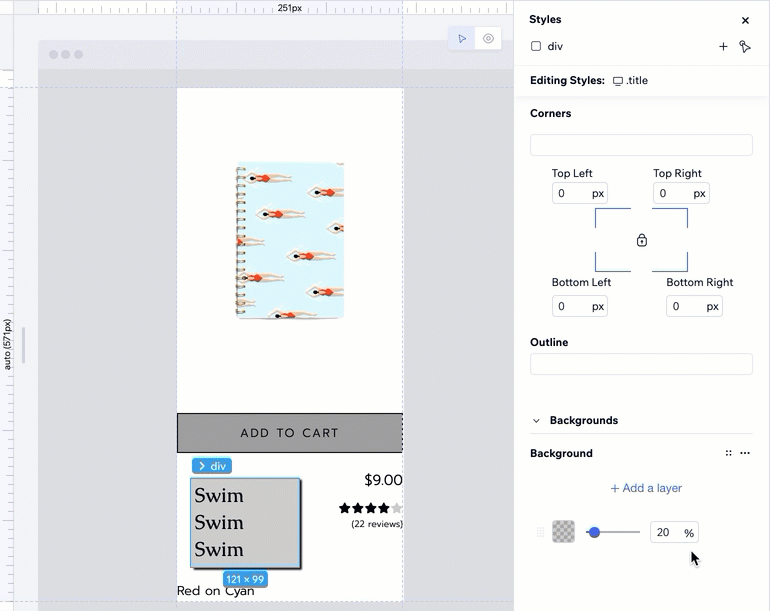Click the Outline input field

coord(641,364)
